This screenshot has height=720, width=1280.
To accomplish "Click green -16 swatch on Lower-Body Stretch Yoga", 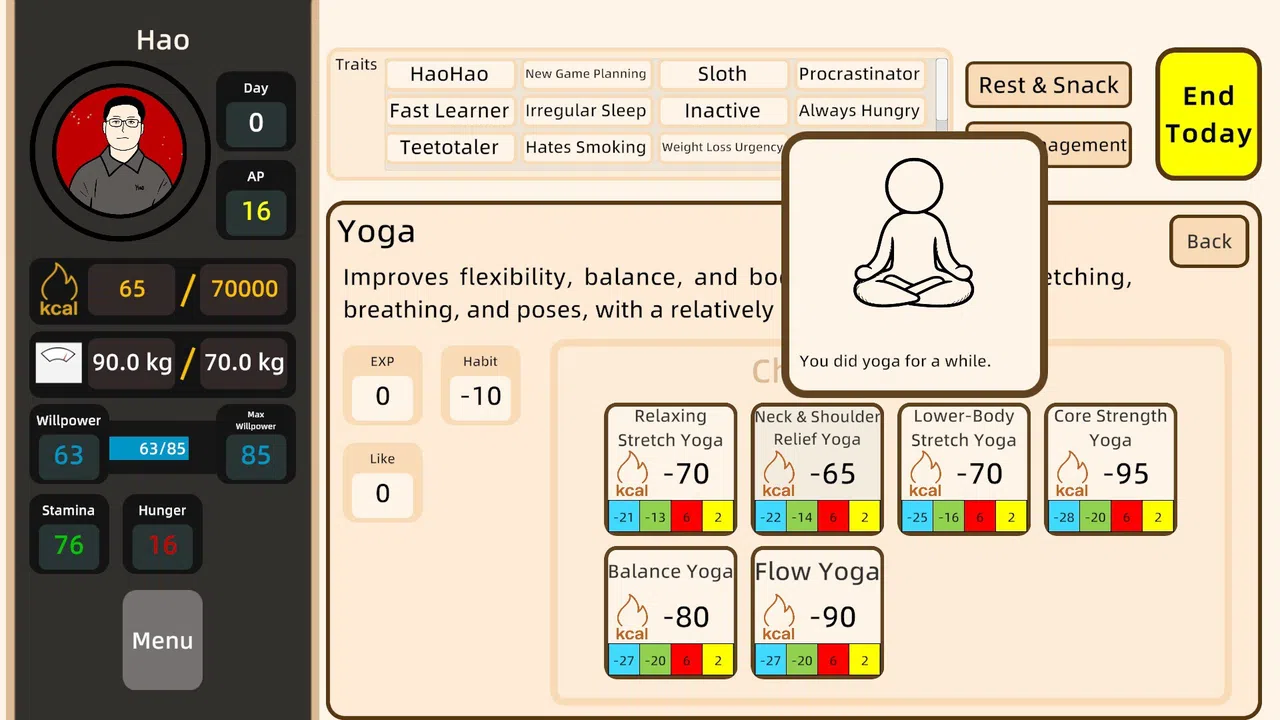I will click(x=948, y=517).
